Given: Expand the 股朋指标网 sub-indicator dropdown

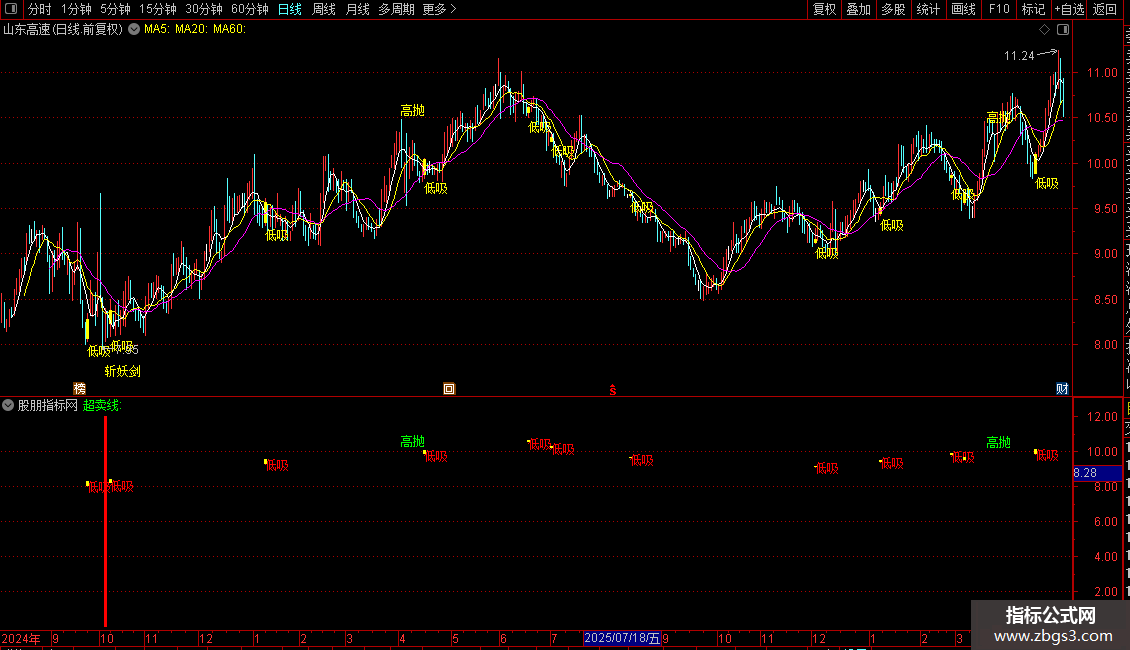Looking at the screenshot, I should tap(8, 406).
